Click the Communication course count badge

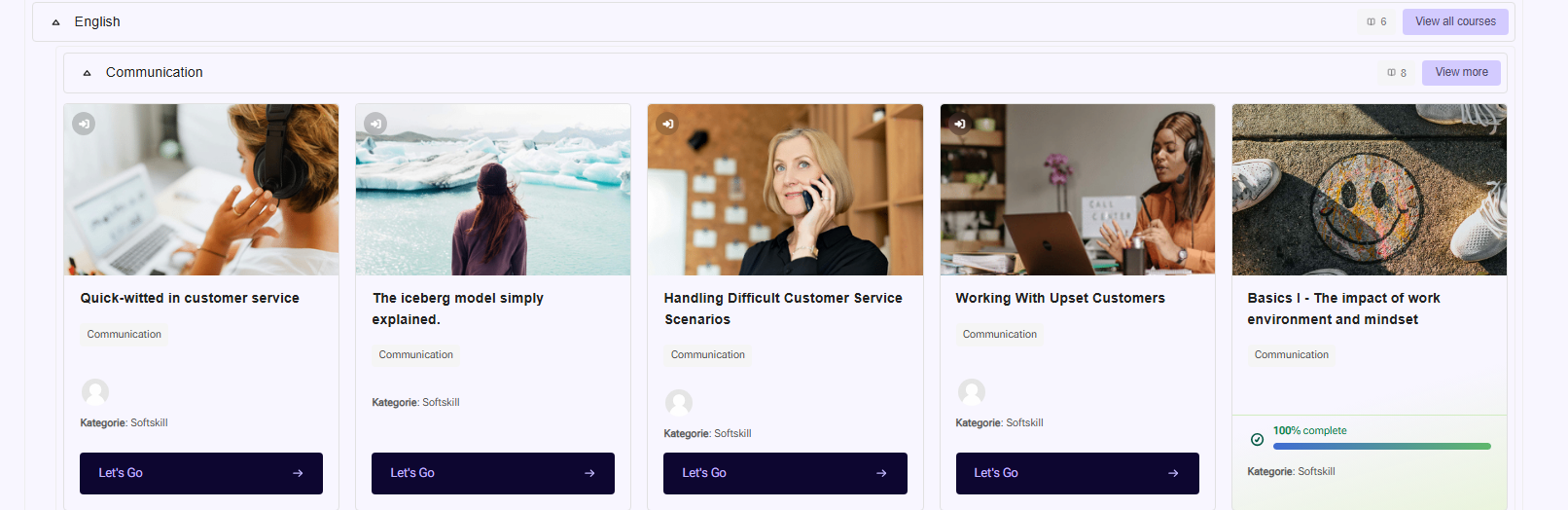[x=1397, y=72]
